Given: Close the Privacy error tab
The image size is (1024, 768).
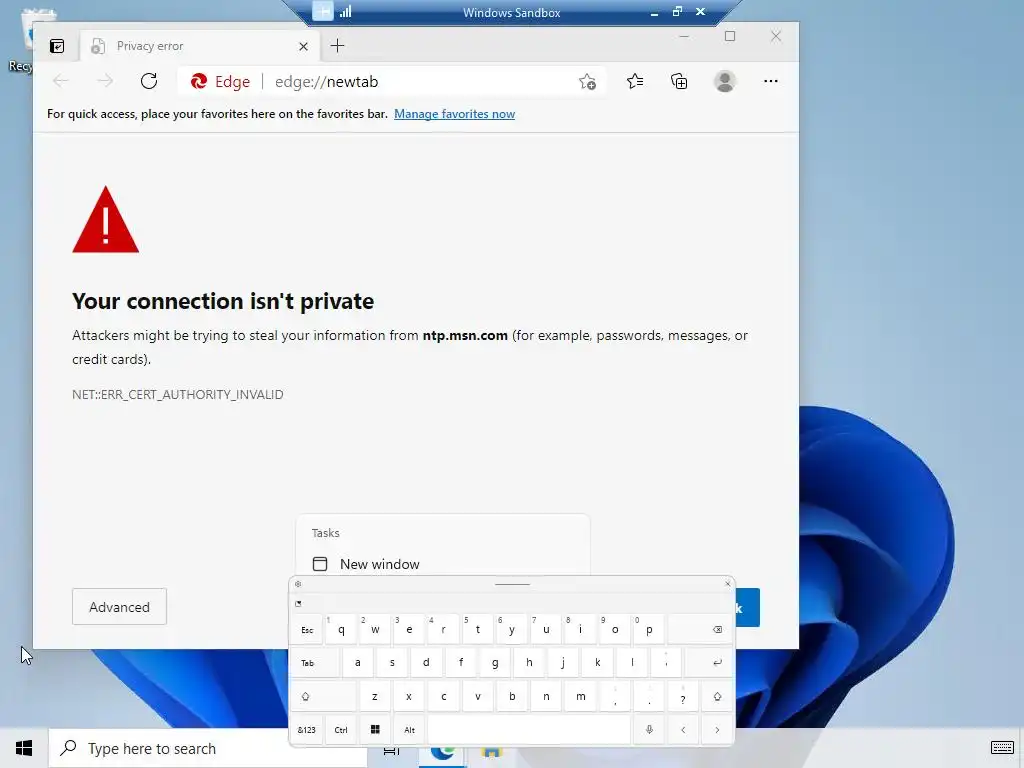Looking at the screenshot, I should 303,46.
